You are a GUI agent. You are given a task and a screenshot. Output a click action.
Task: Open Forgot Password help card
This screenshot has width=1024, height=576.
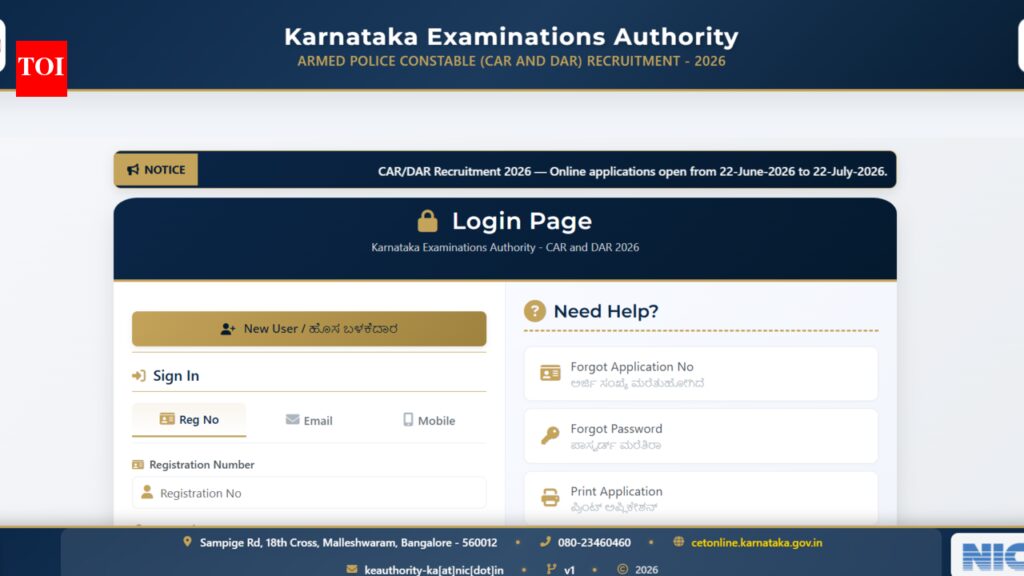click(701, 436)
